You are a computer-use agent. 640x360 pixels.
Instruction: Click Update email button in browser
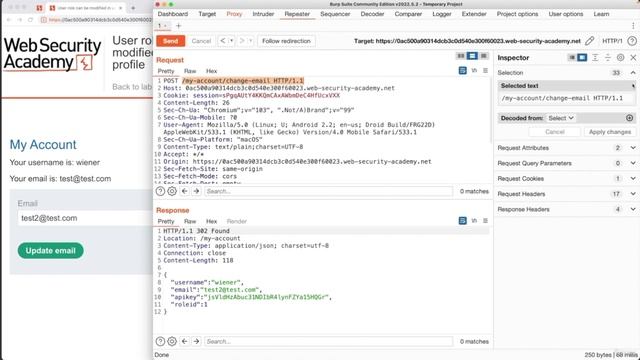51,251
